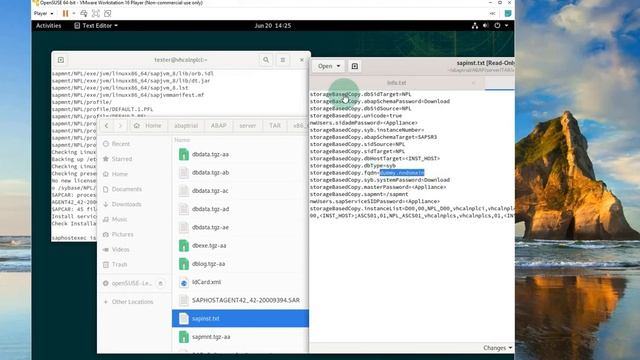
Task: Open new terminal tab icon in terminal
Action: tap(61, 60)
